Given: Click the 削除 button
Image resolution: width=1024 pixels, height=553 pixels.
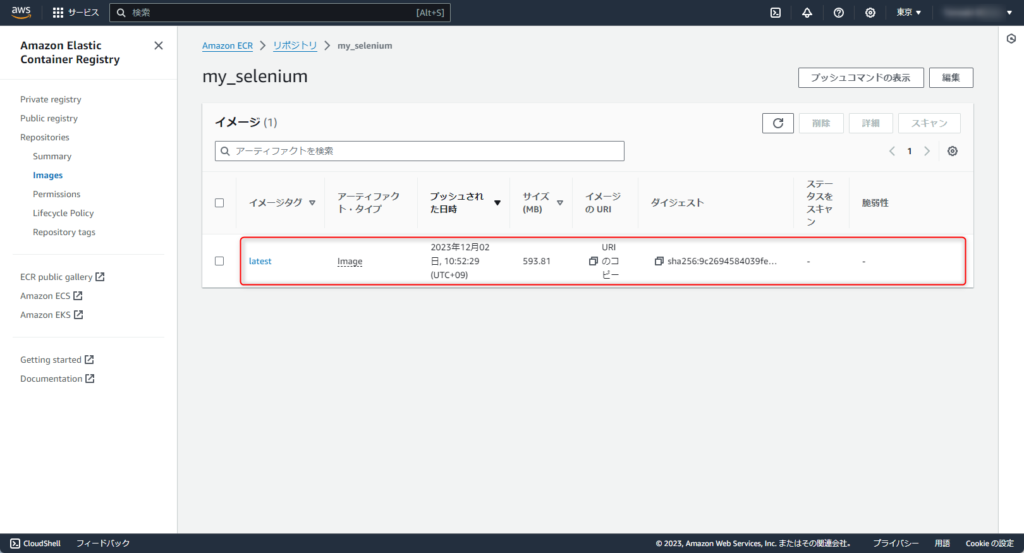Looking at the screenshot, I should [821, 123].
